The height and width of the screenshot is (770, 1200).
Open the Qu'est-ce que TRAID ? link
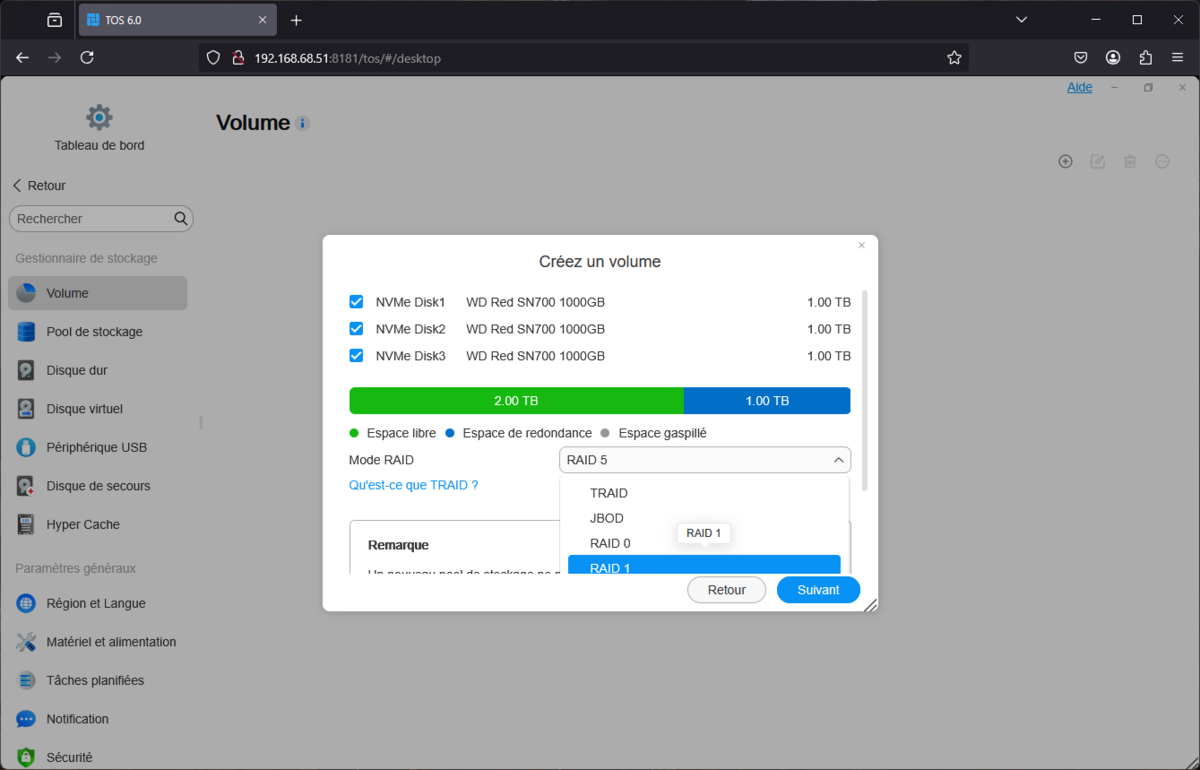click(413, 485)
